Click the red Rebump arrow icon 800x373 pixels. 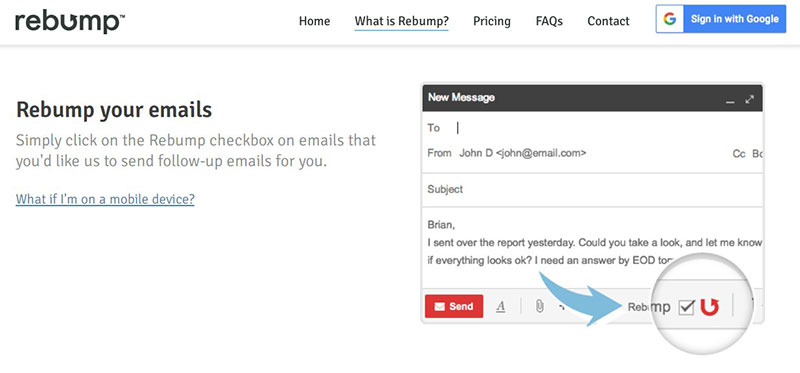pos(710,307)
